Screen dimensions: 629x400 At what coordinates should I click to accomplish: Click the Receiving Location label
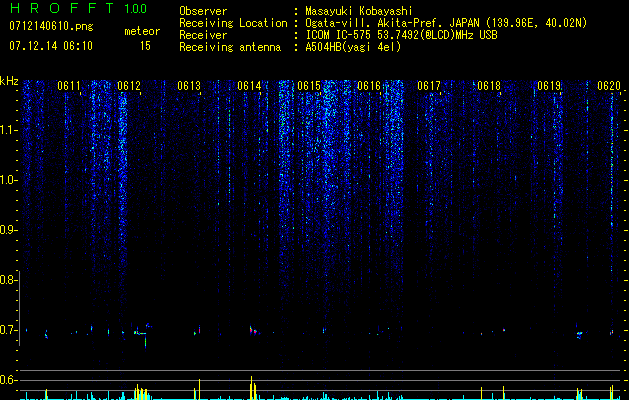click(233, 23)
